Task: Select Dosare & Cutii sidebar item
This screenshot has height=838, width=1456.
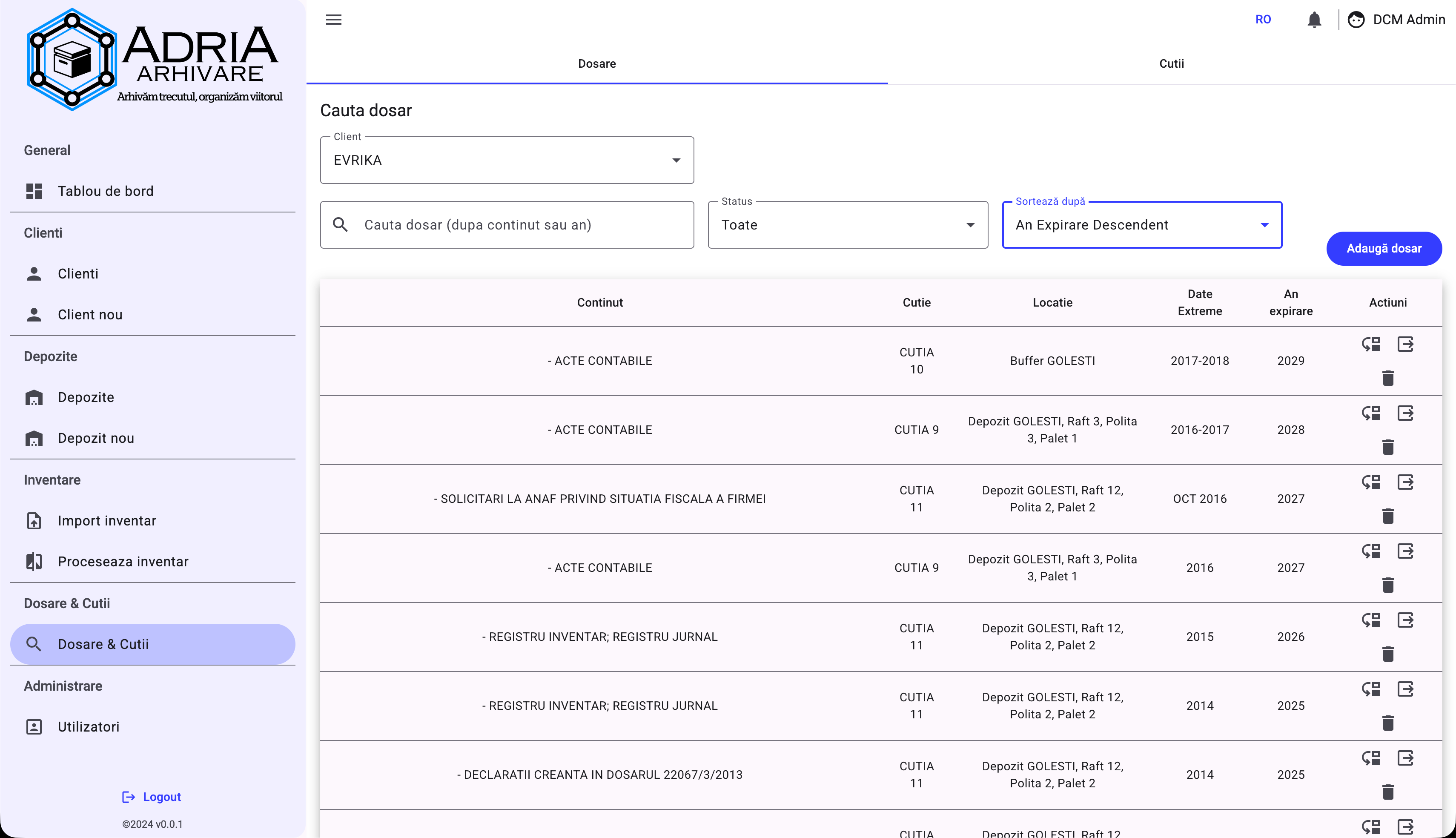Action: 152,645
